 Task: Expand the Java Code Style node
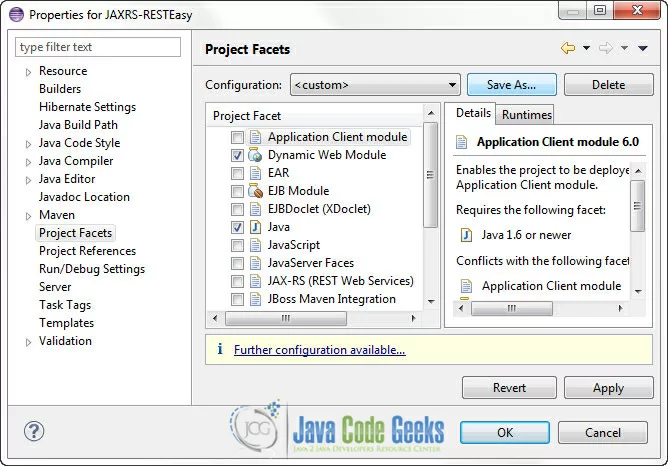click(28, 144)
